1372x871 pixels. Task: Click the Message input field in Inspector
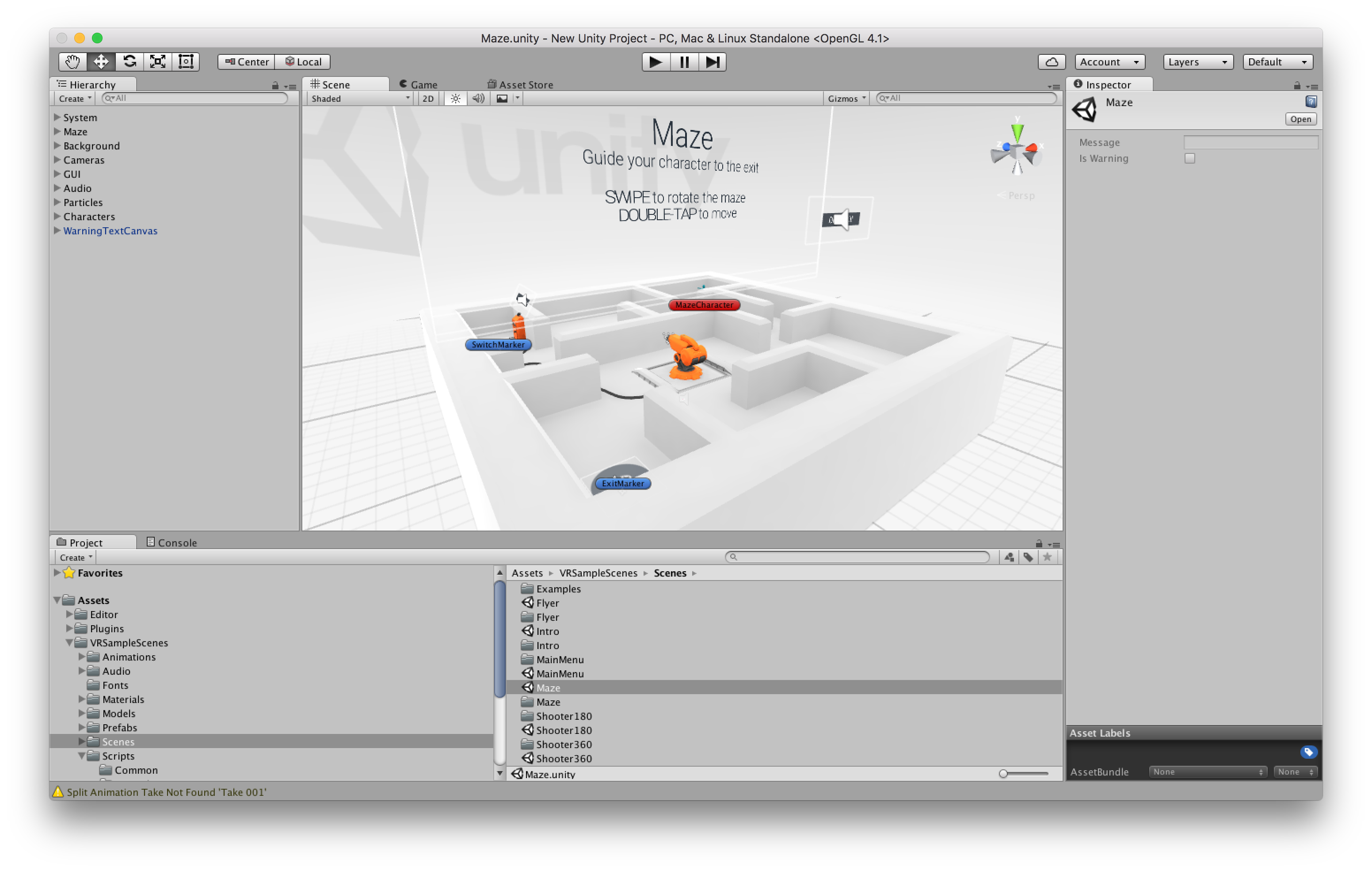click(x=1250, y=142)
